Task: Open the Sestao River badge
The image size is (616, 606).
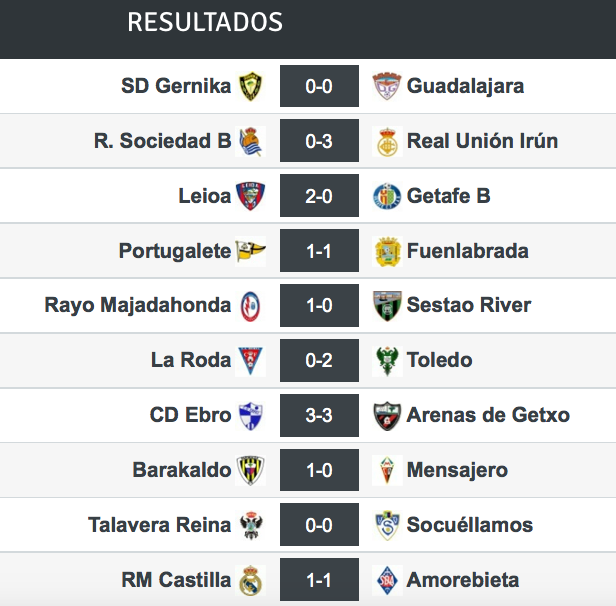Action: pos(387,306)
